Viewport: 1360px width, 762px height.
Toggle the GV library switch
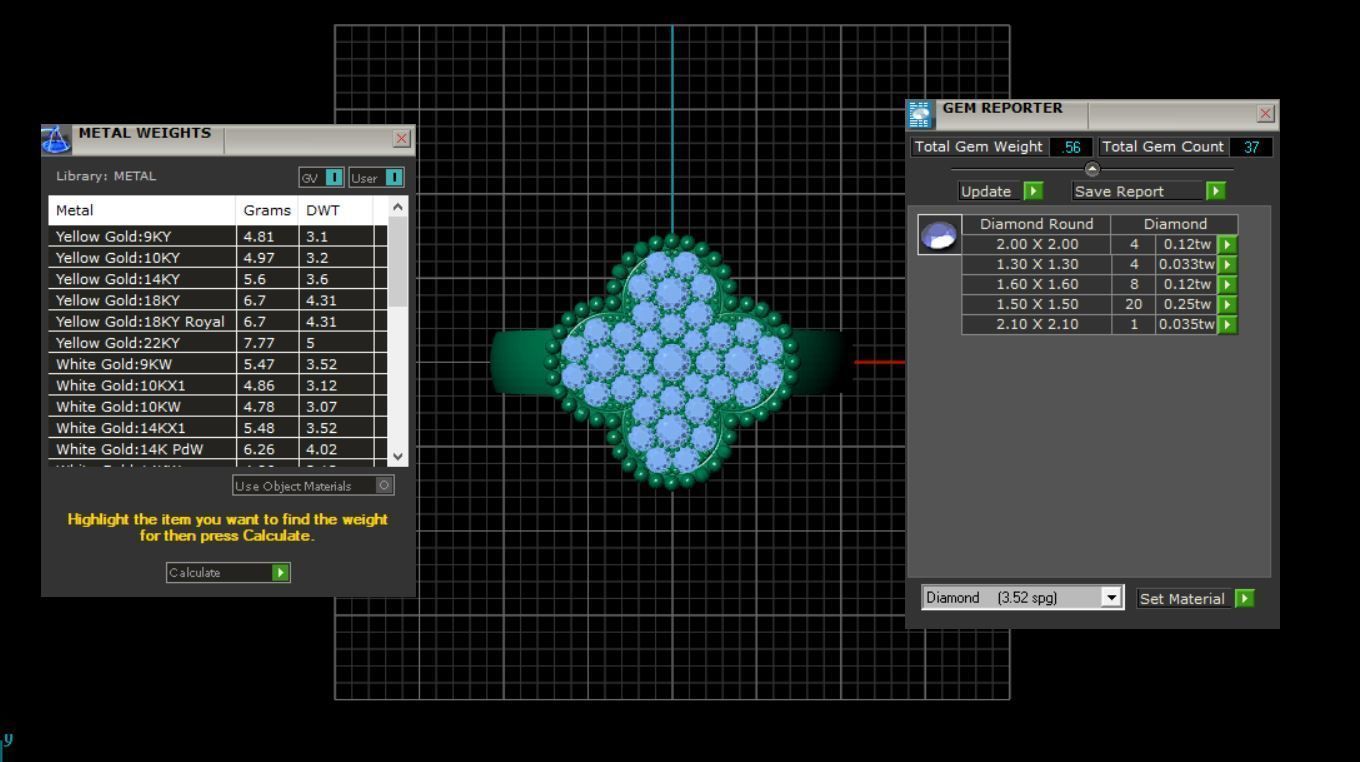(x=334, y=178)
